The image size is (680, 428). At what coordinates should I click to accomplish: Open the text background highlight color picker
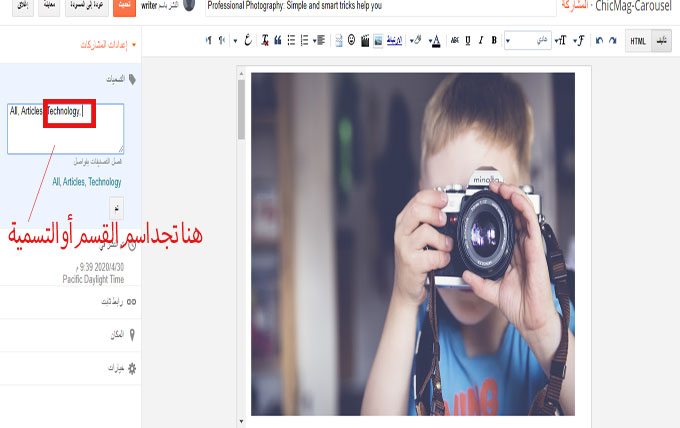415,40
